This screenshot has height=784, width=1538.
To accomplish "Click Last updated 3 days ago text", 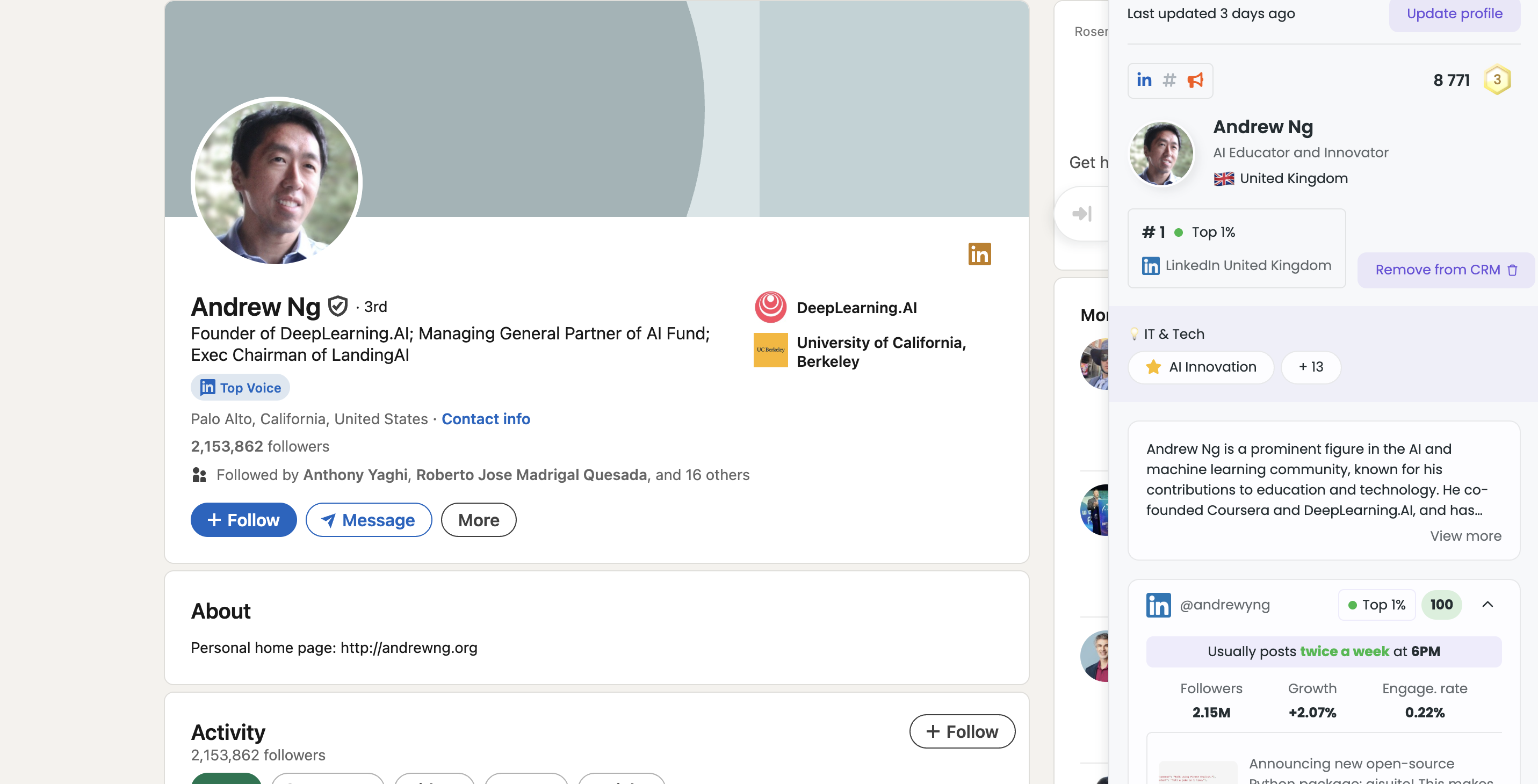I will [1210, 14].
